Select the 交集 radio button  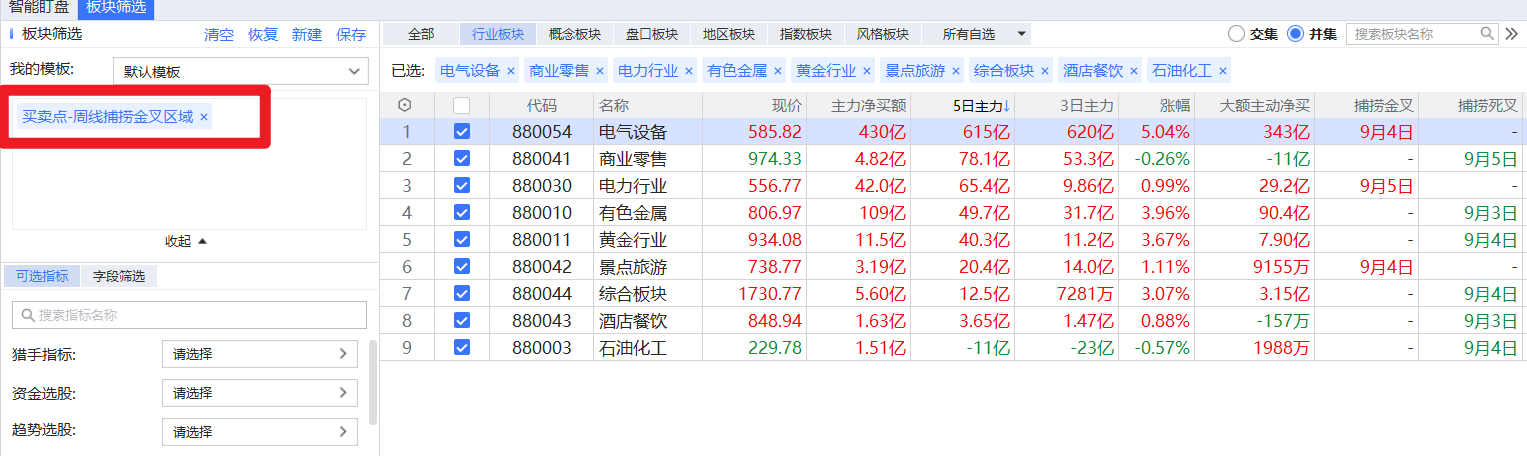[x=1236, y=34]
